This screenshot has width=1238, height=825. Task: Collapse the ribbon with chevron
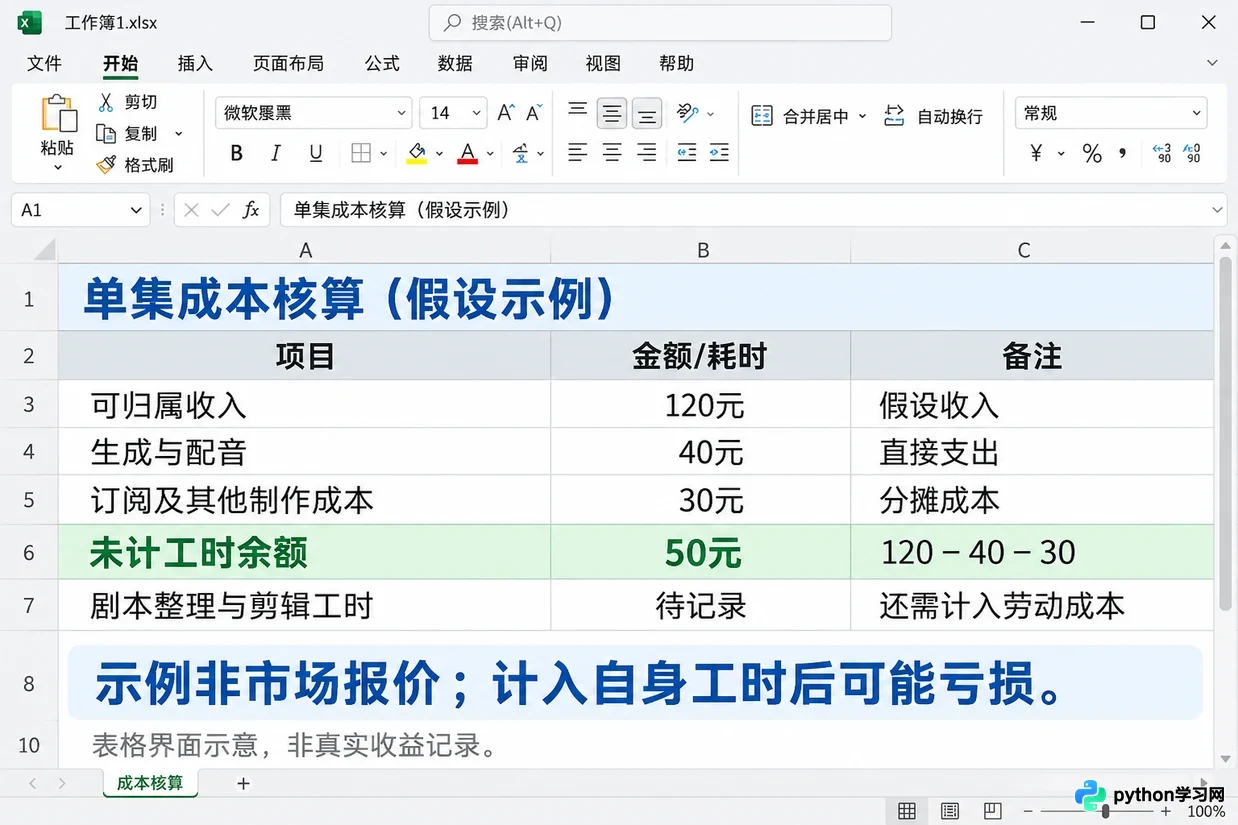click(1212, 63)
